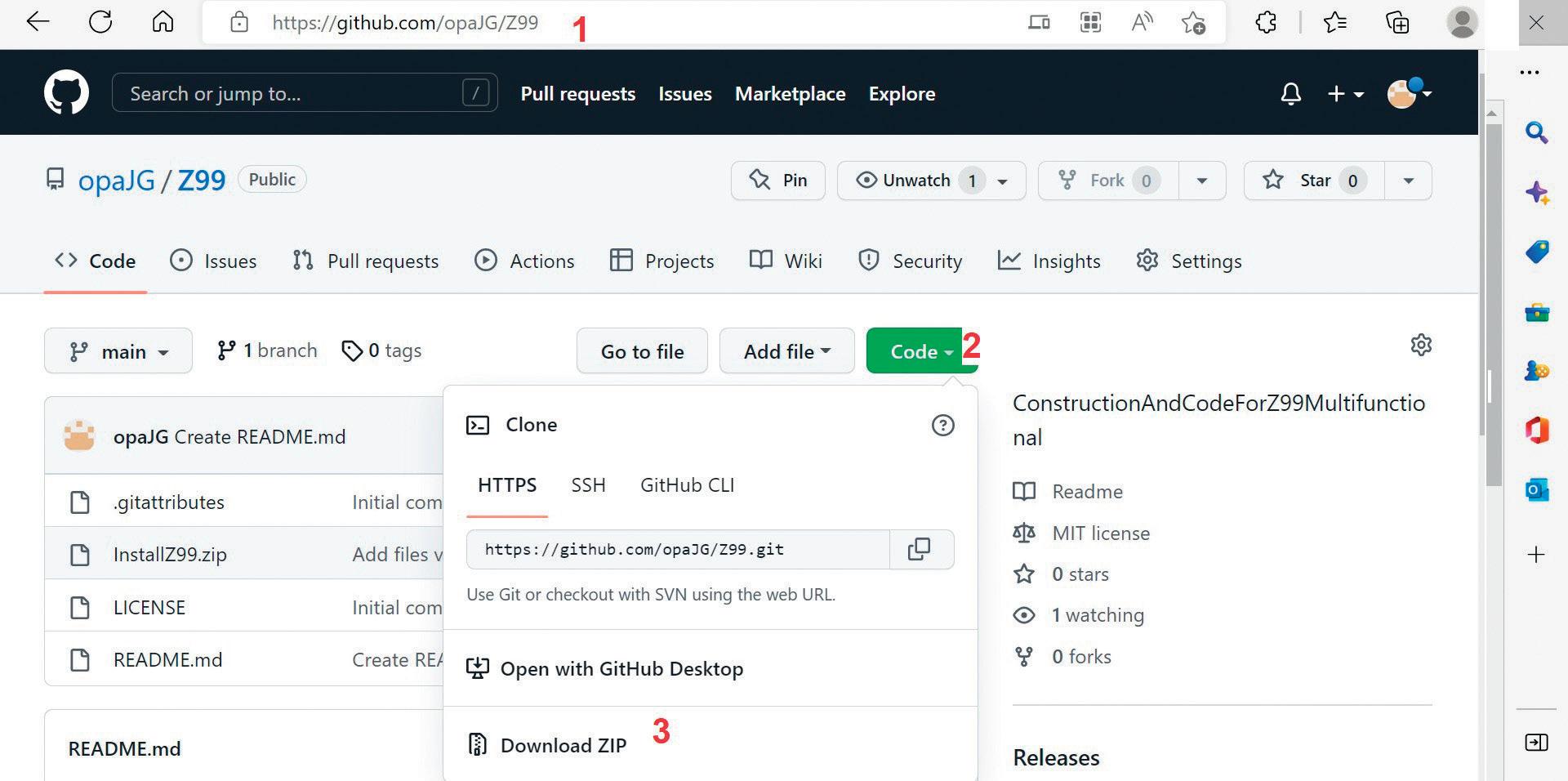Open the sidebar Games icon

[1537, 371]
